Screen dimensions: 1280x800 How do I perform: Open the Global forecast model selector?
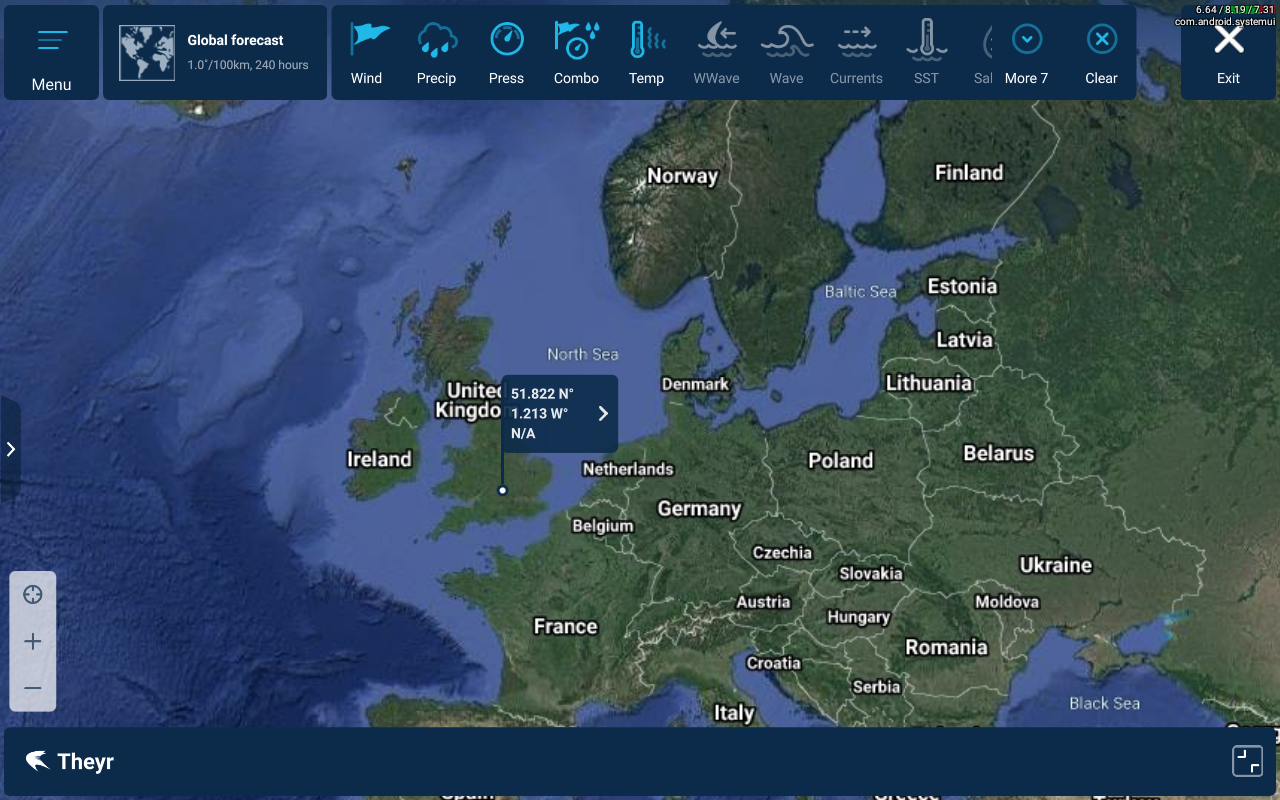tap(215, 52)
